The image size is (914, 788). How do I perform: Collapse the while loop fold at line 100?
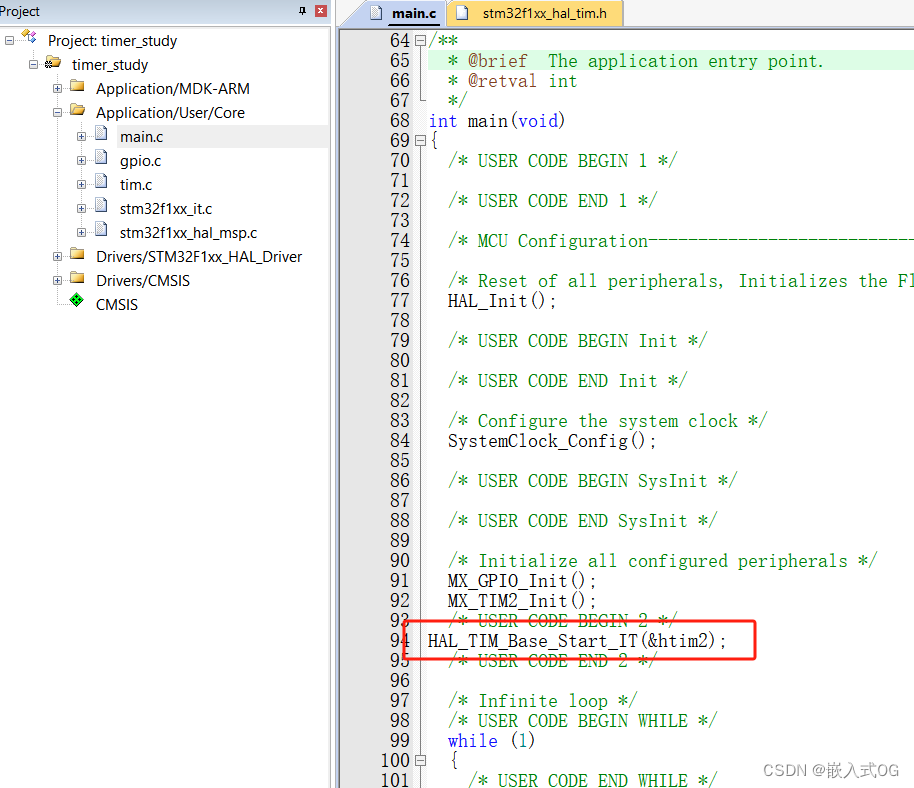point(420,761)
